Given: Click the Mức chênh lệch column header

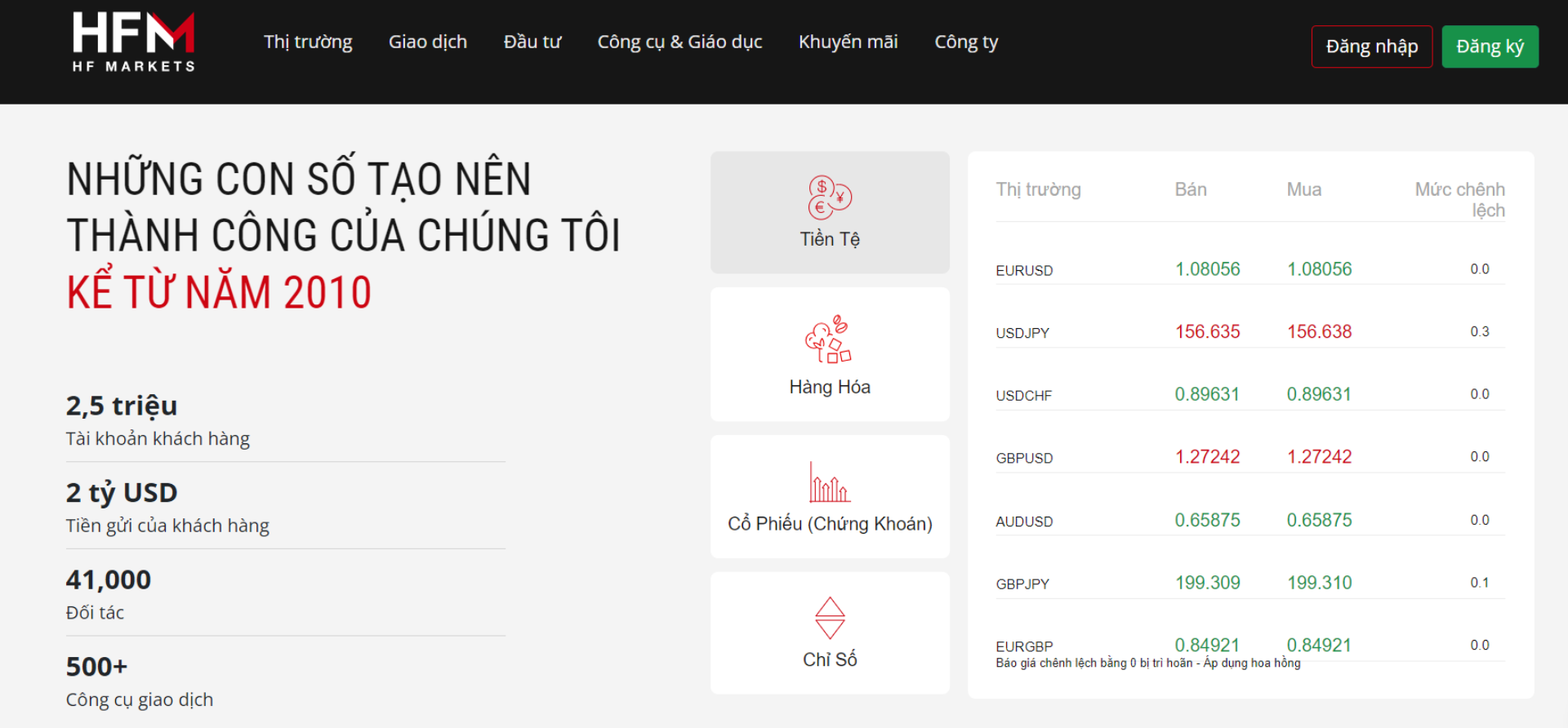Looking at the screenshot, I should point(1460,200).
